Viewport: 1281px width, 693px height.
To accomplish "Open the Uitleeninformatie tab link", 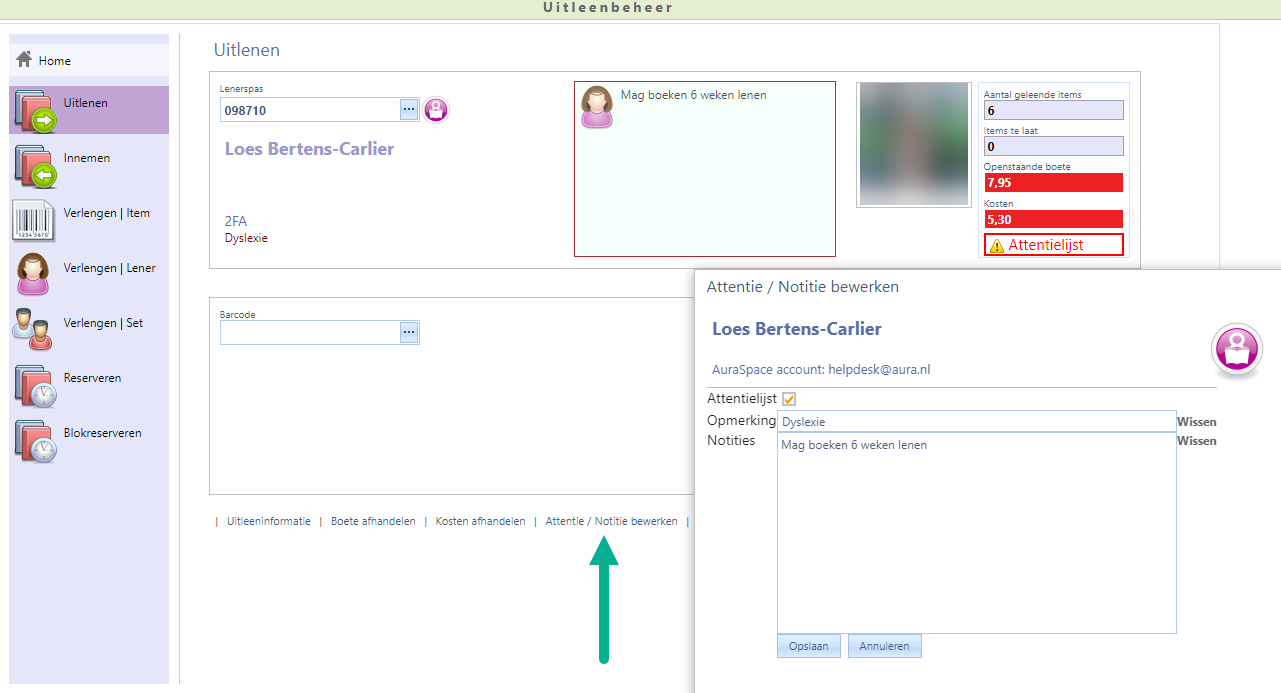I will click(x=268, y=521).
